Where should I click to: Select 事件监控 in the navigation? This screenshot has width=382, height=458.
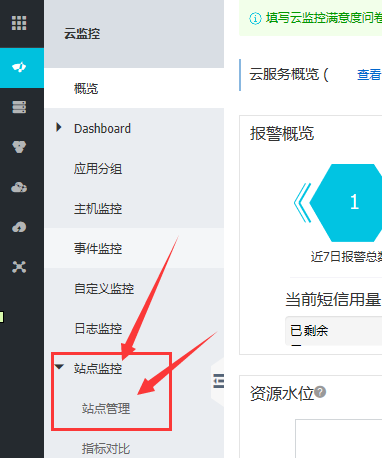134,248
